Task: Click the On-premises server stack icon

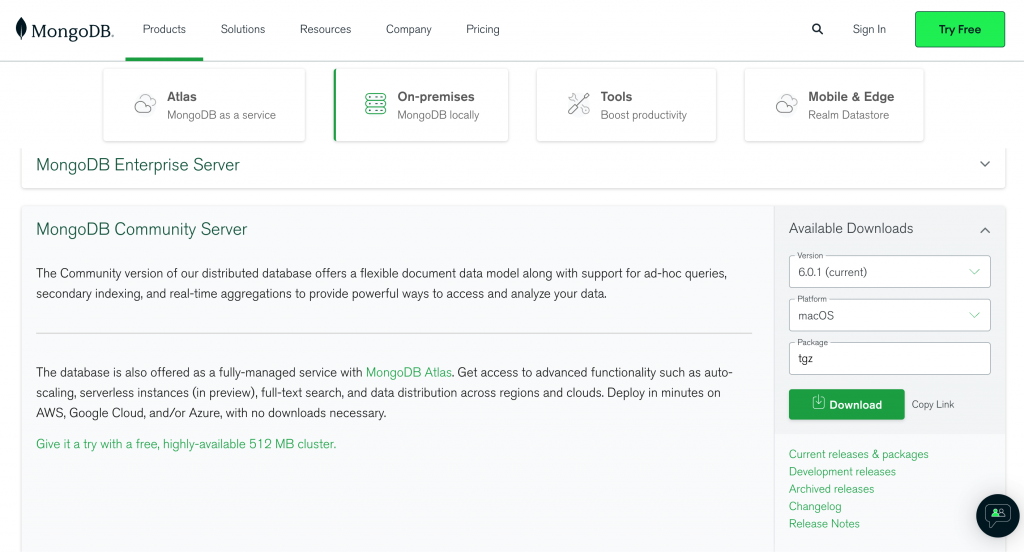Action: 376,104
